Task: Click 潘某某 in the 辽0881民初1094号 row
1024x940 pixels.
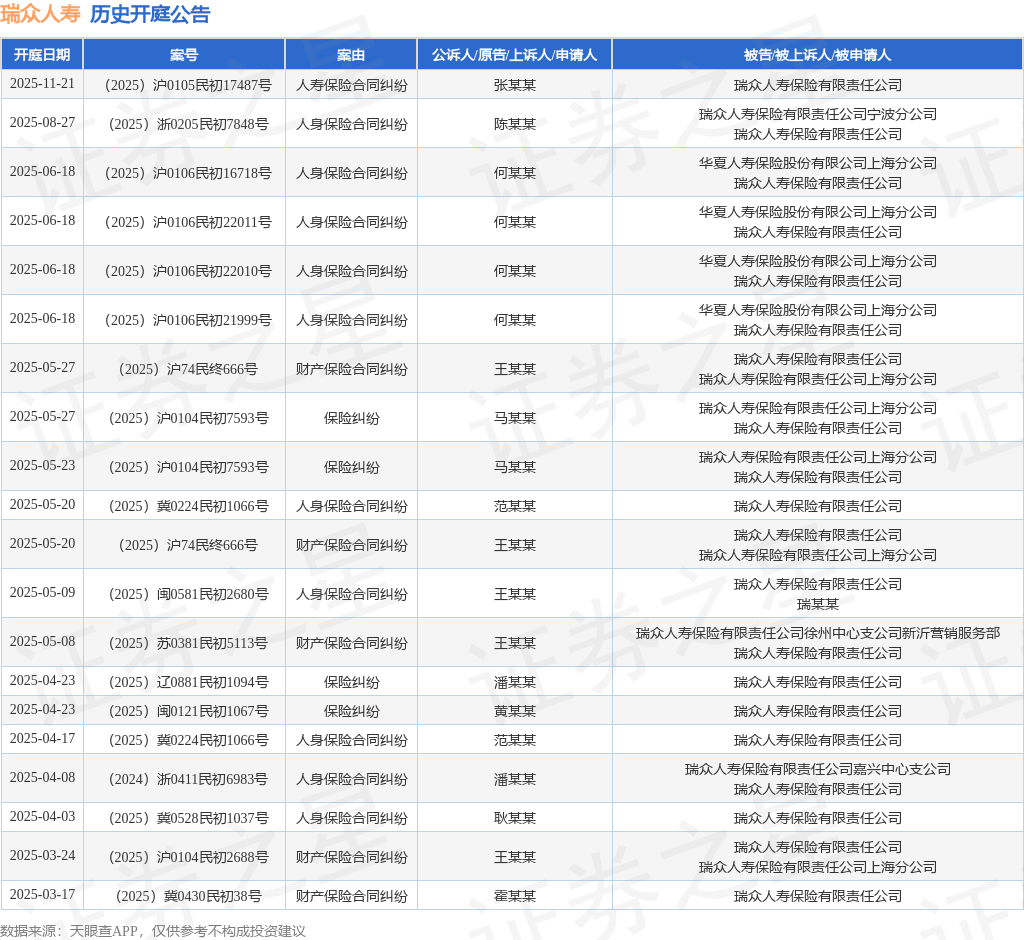Action: click(515, 682)
